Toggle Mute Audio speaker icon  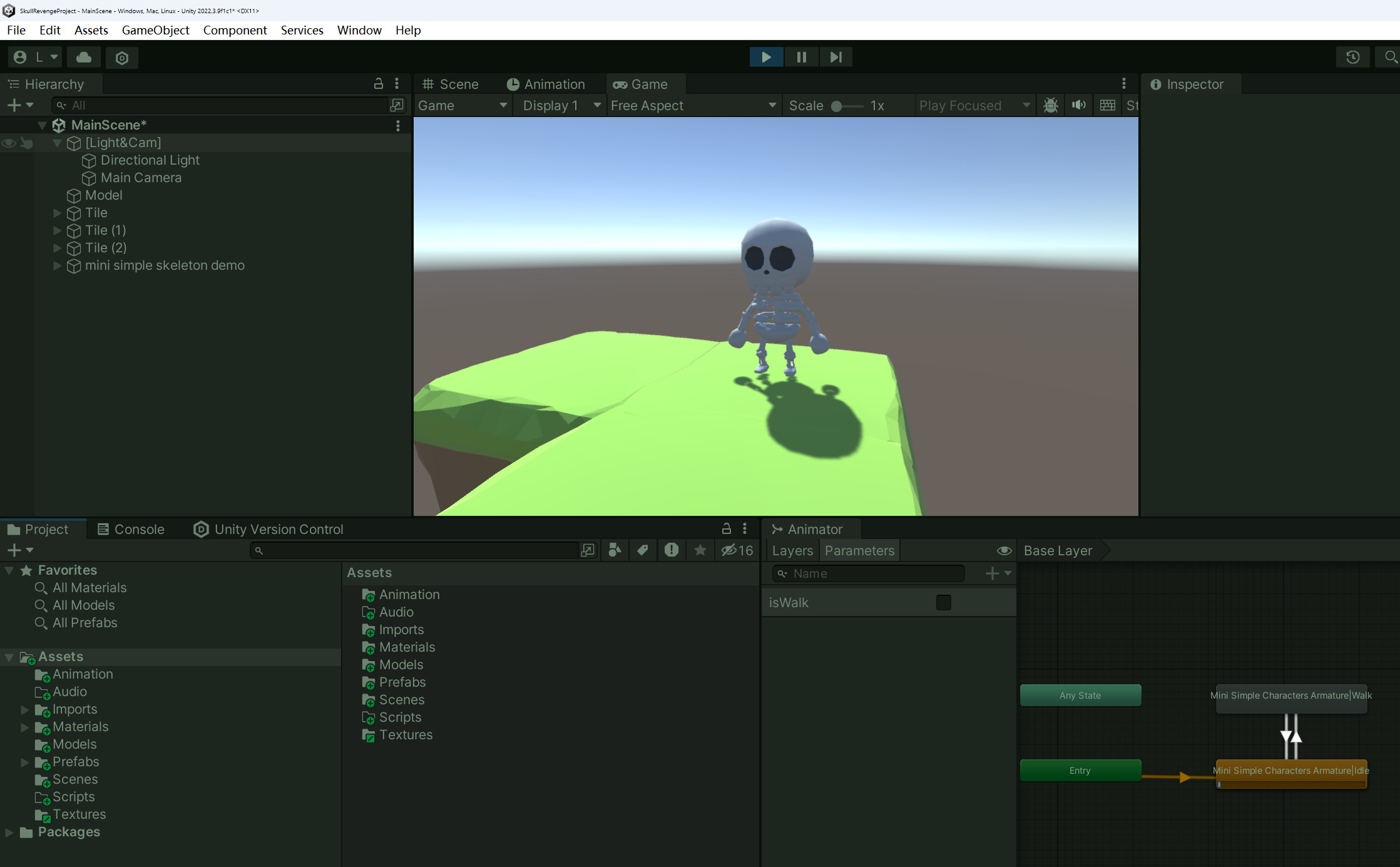click(1079, 105)
